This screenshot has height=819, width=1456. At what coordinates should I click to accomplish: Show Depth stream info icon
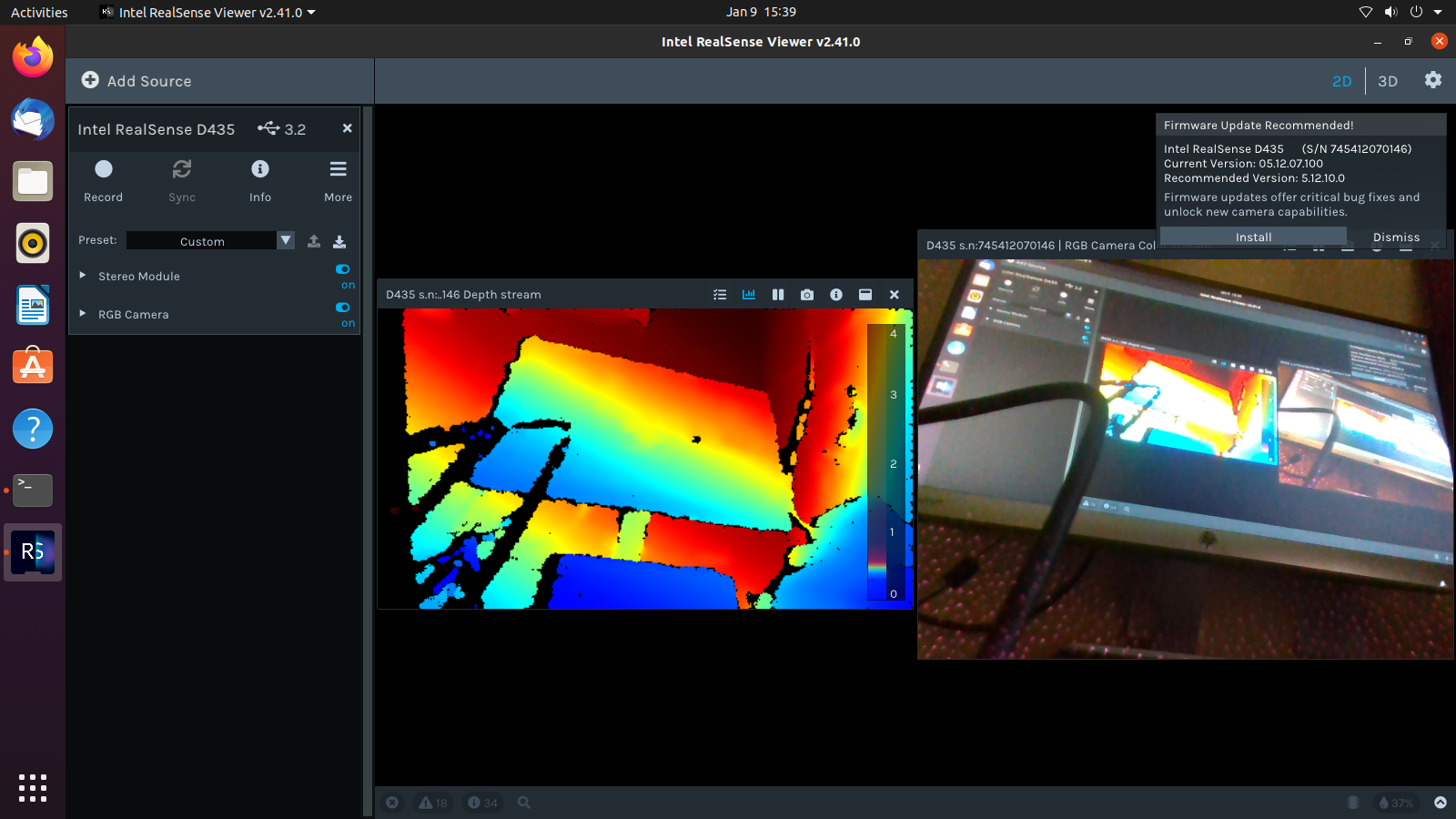click(836, 294)
